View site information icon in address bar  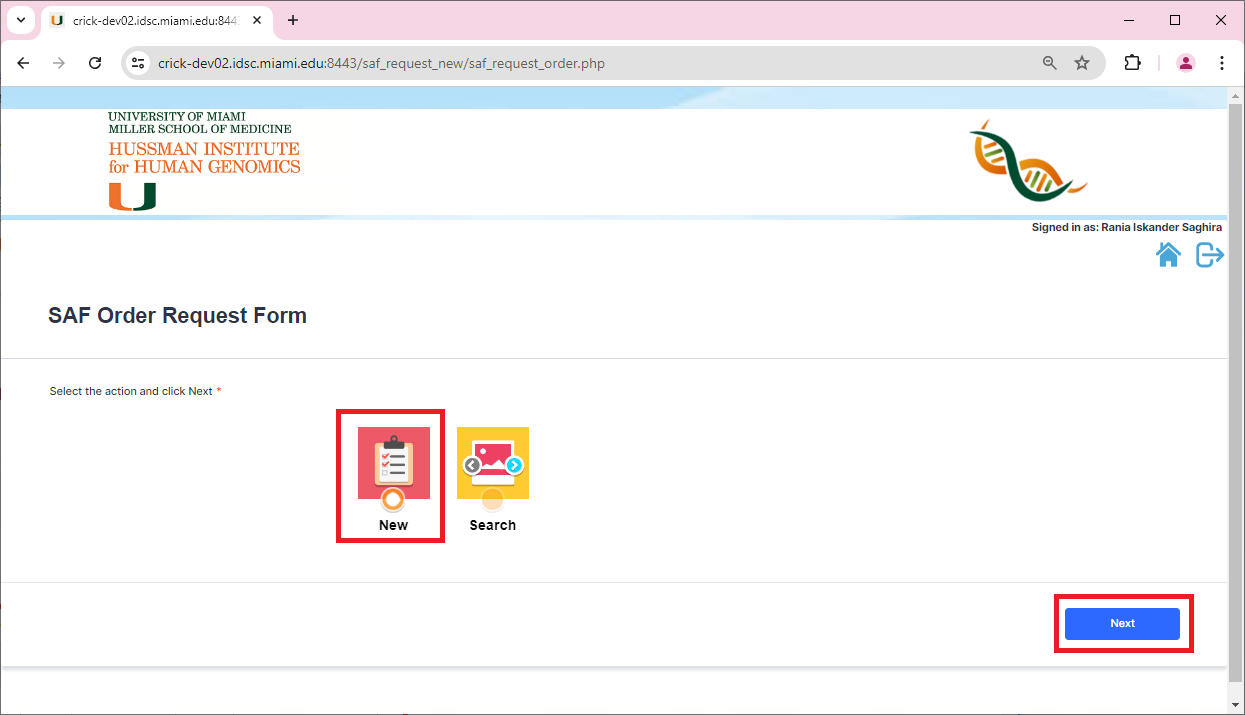(x=139, y=63)
